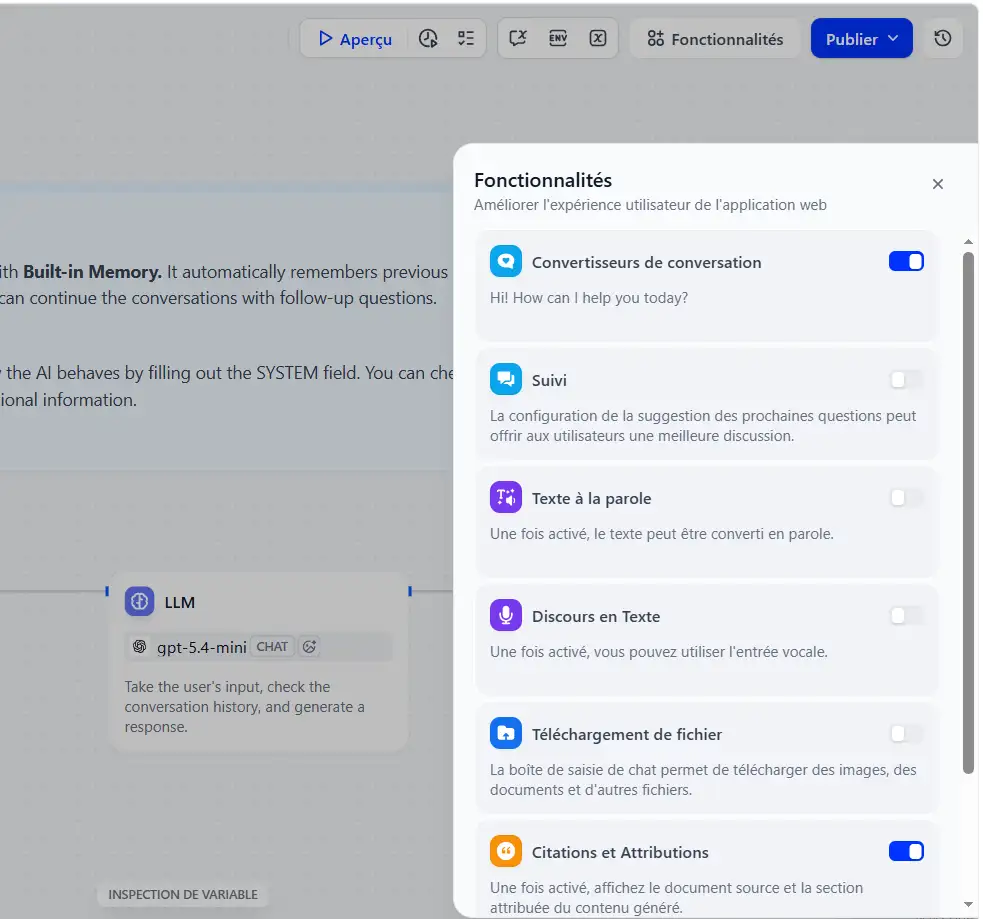Click 'Built-in Memory' note text
This screenshot has height=919, width=983.
(x=92, y=272)
